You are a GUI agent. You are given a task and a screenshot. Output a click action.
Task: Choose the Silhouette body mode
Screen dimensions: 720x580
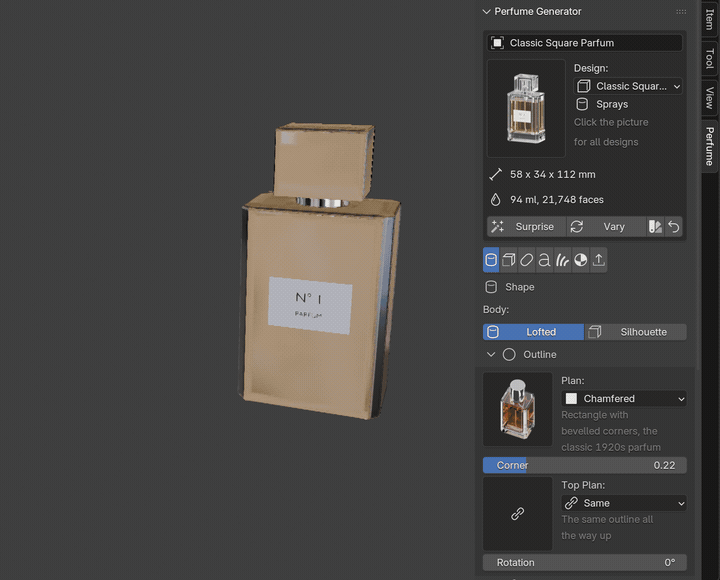pyautogui.click(x=636, y=332)
